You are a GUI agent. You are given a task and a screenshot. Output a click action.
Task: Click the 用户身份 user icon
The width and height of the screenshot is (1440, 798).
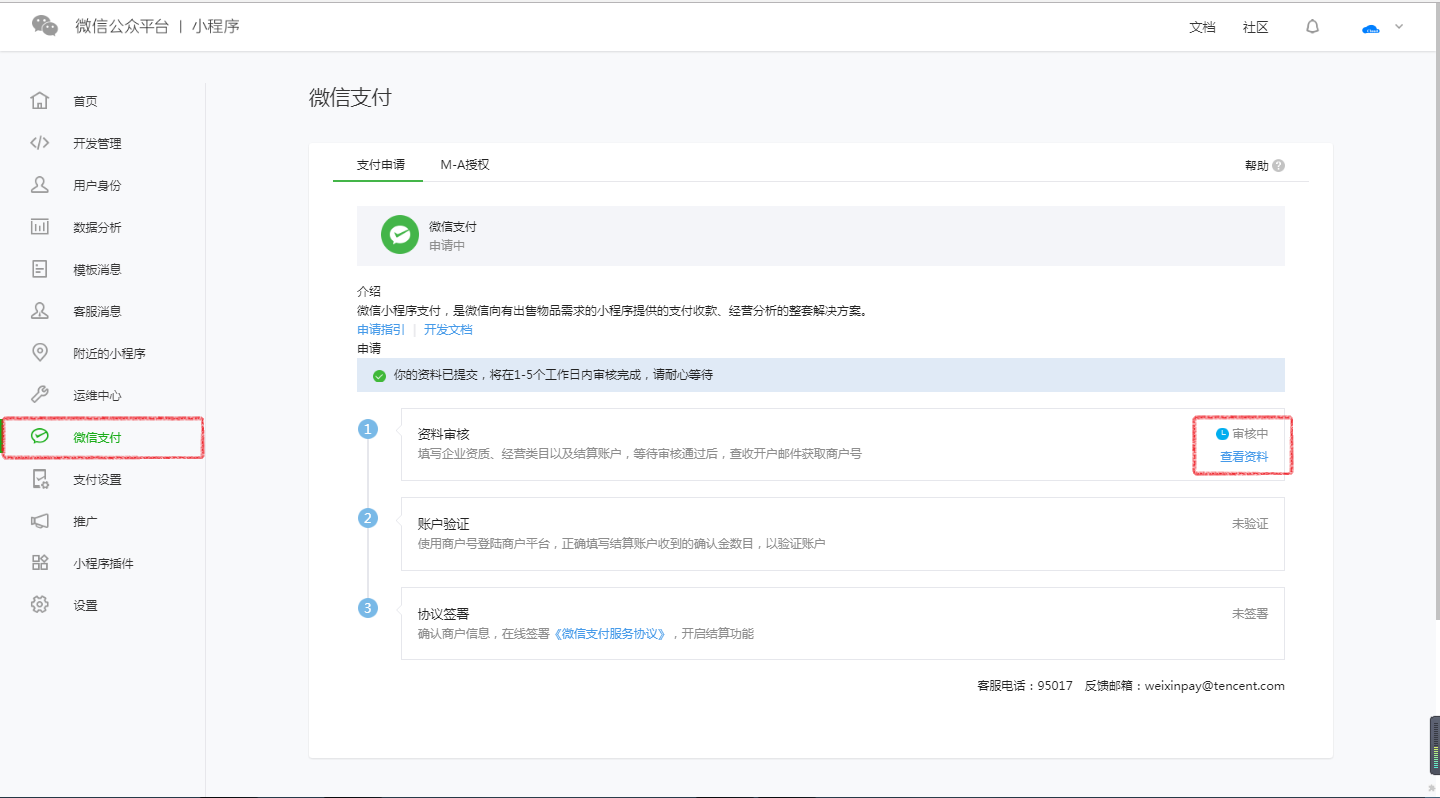tap(40, 185)
